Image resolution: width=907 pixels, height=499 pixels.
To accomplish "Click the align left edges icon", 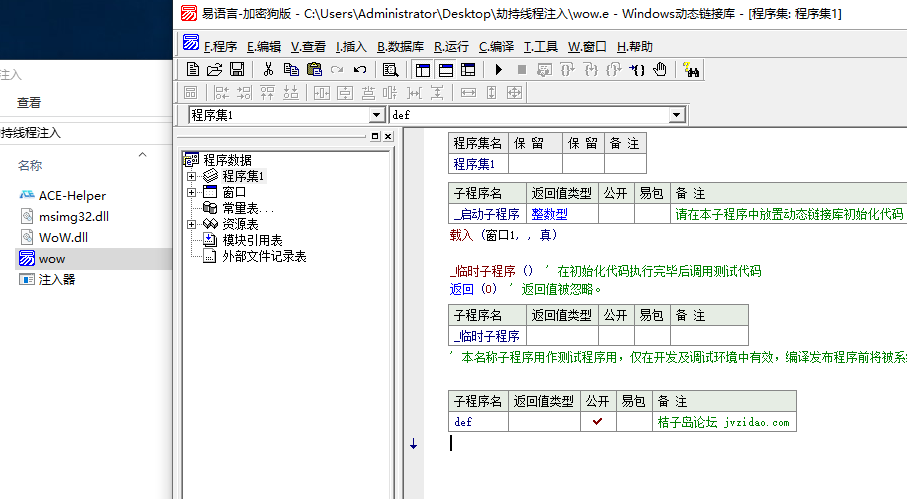I will [x=222, y=93].
